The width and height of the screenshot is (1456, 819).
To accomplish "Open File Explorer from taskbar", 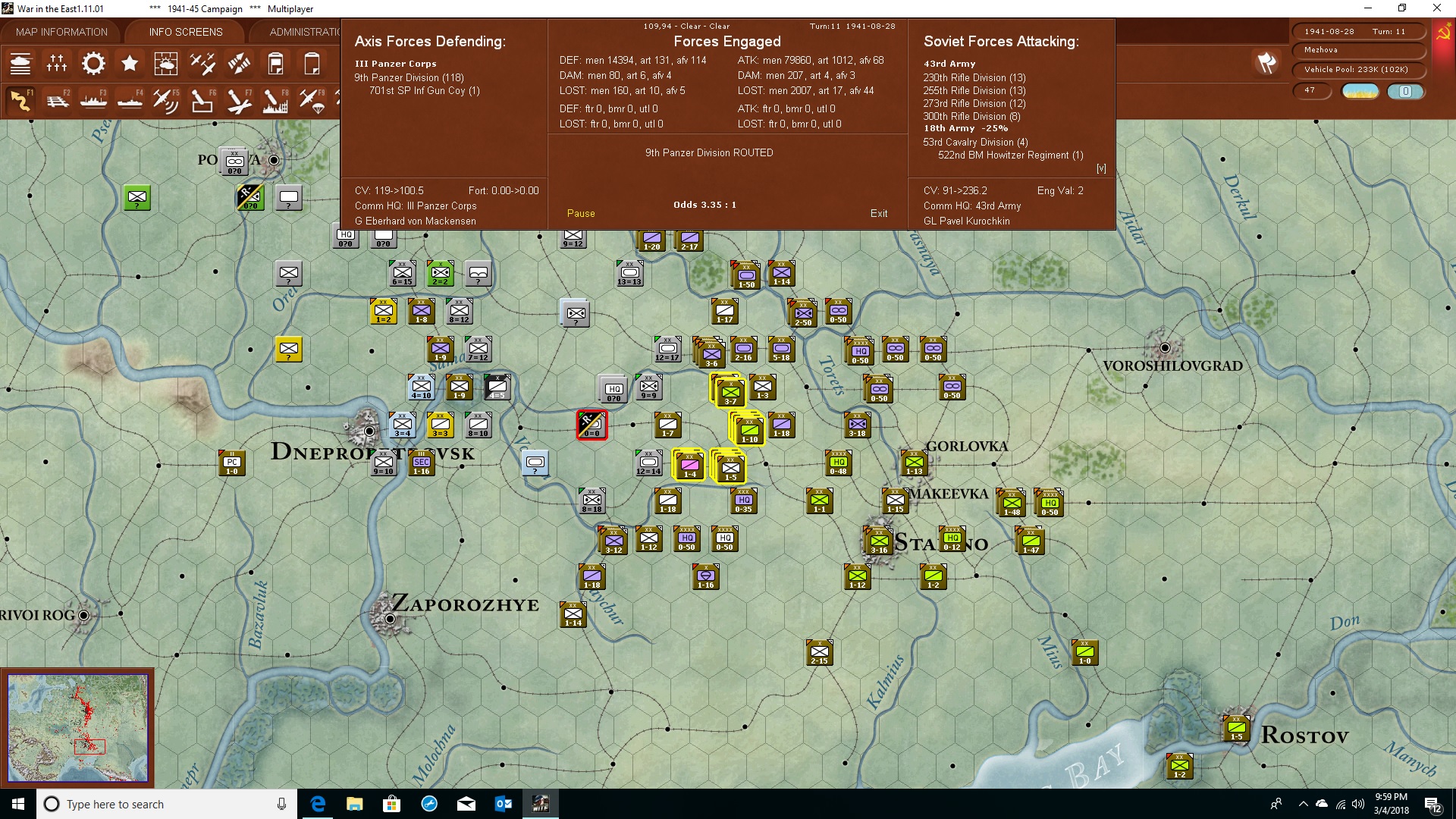I will (354, 804).
